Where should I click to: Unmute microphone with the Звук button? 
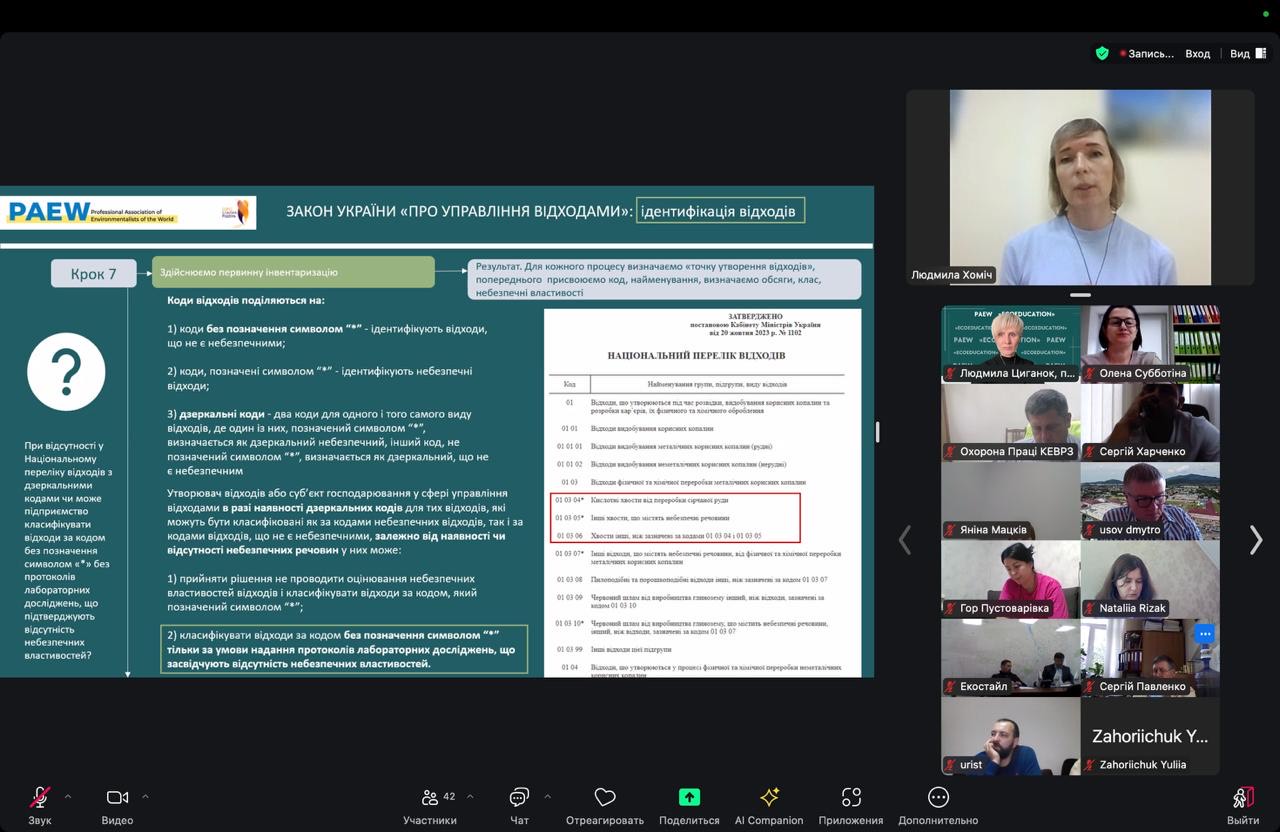click(x=39, y=798)
